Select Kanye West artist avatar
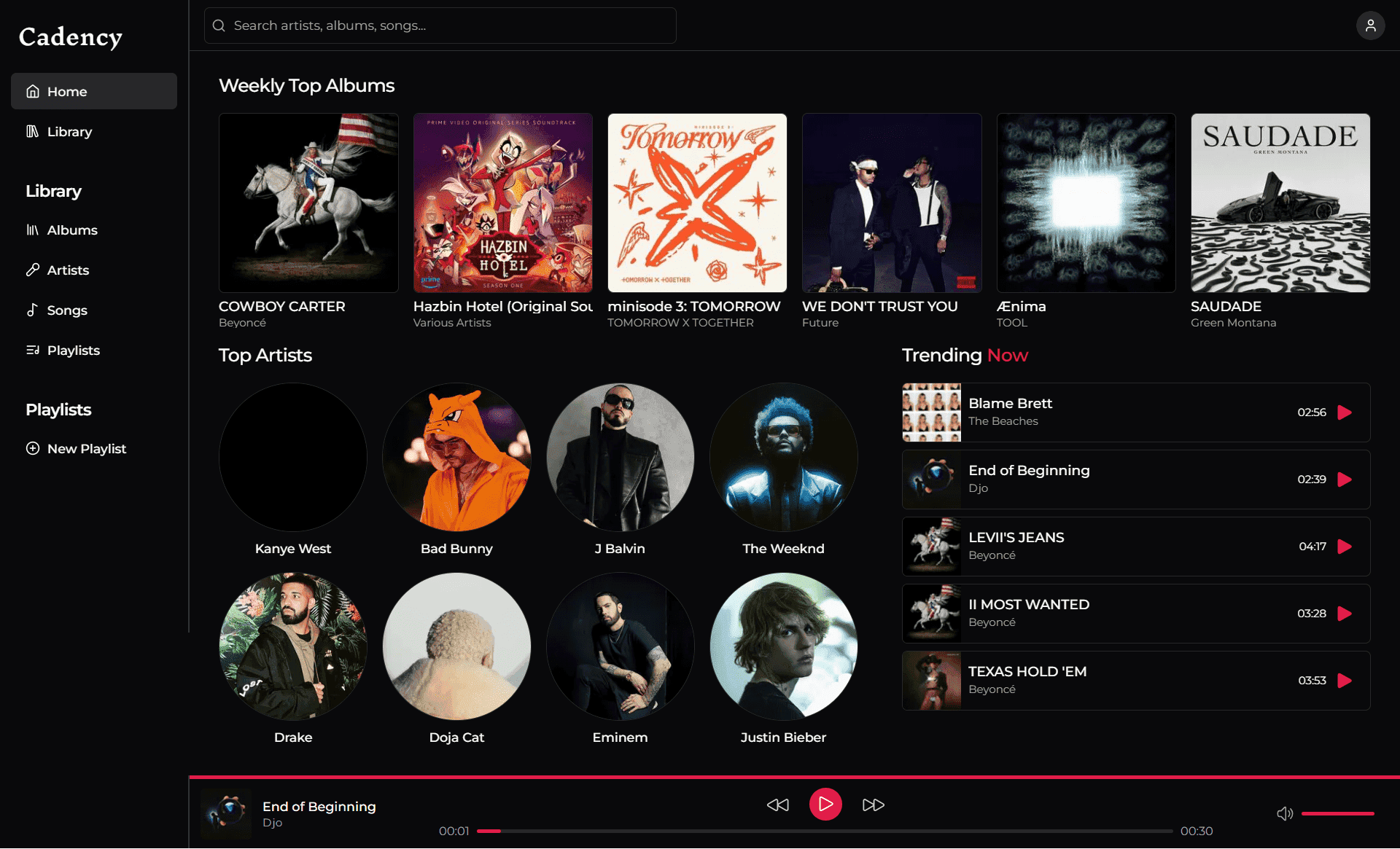 point(293,457)
